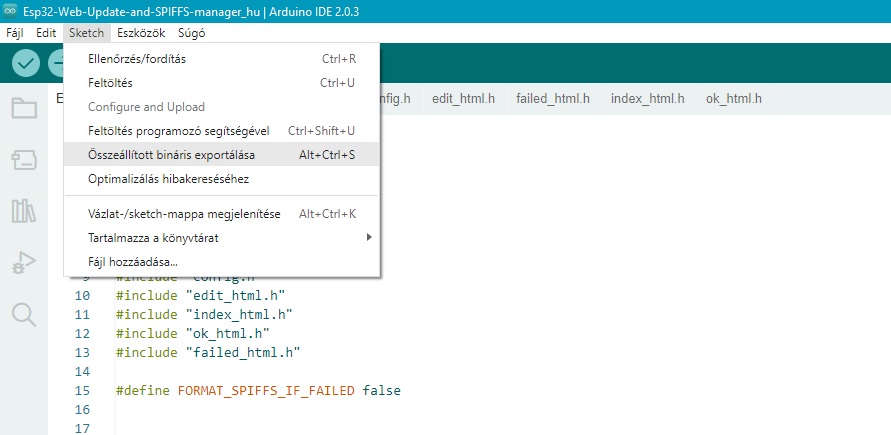Choose Ellenőrzés/fordítás from the menu
The width and height of the screenshot is (891, 435).
click(222, 59)
